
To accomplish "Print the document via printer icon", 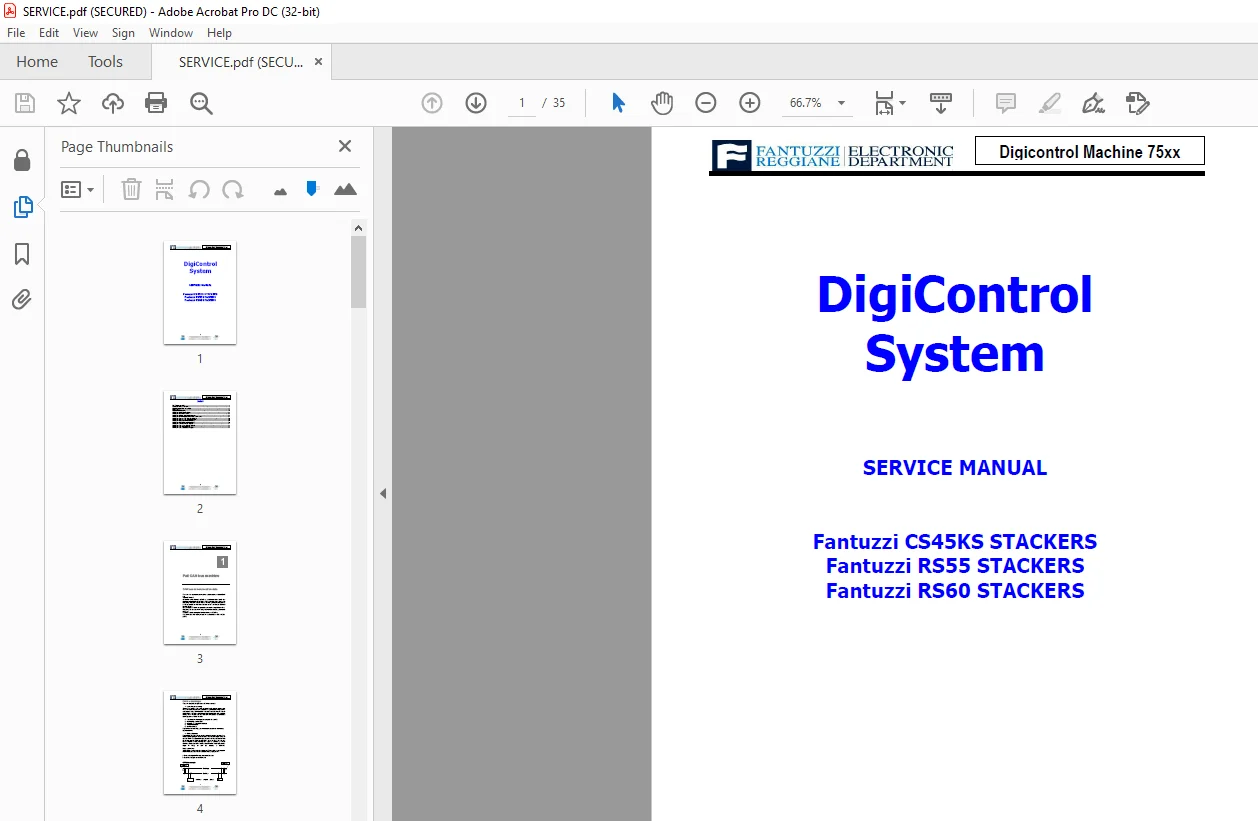I will pyautogui.click(x=156, y=103).
